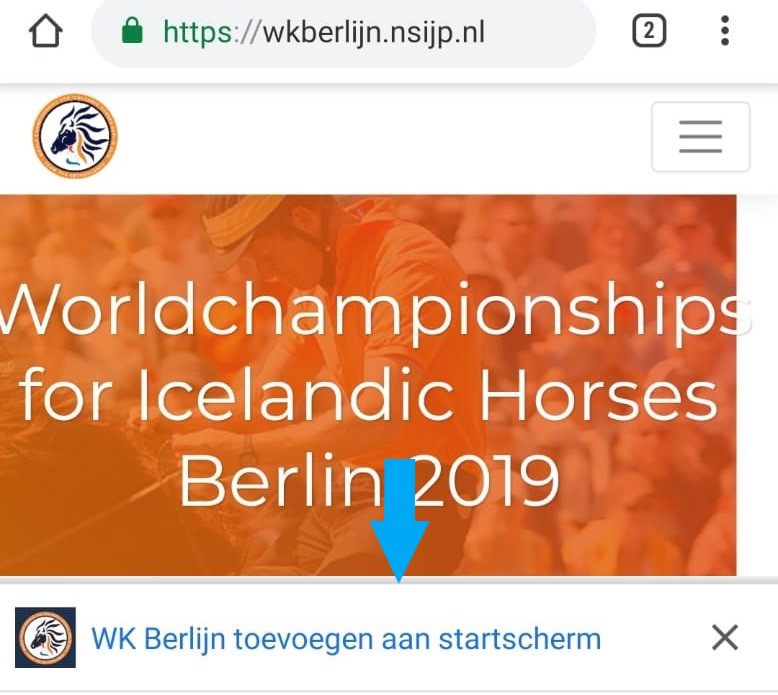This screenshot has height=695, width=778.
Task: Tap the green padlock security icon
Action: [132, 31]
